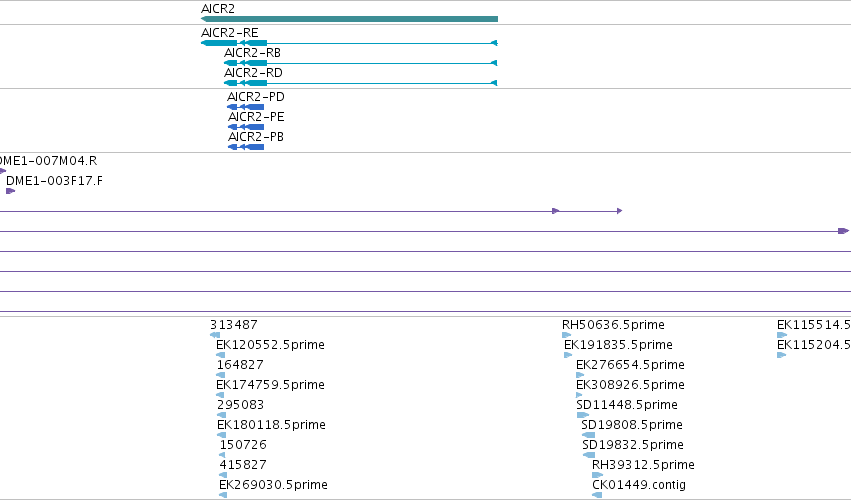Click arrow glyph under EK269030.5prime
851x500 pixels.
click(x=223, y=495)
